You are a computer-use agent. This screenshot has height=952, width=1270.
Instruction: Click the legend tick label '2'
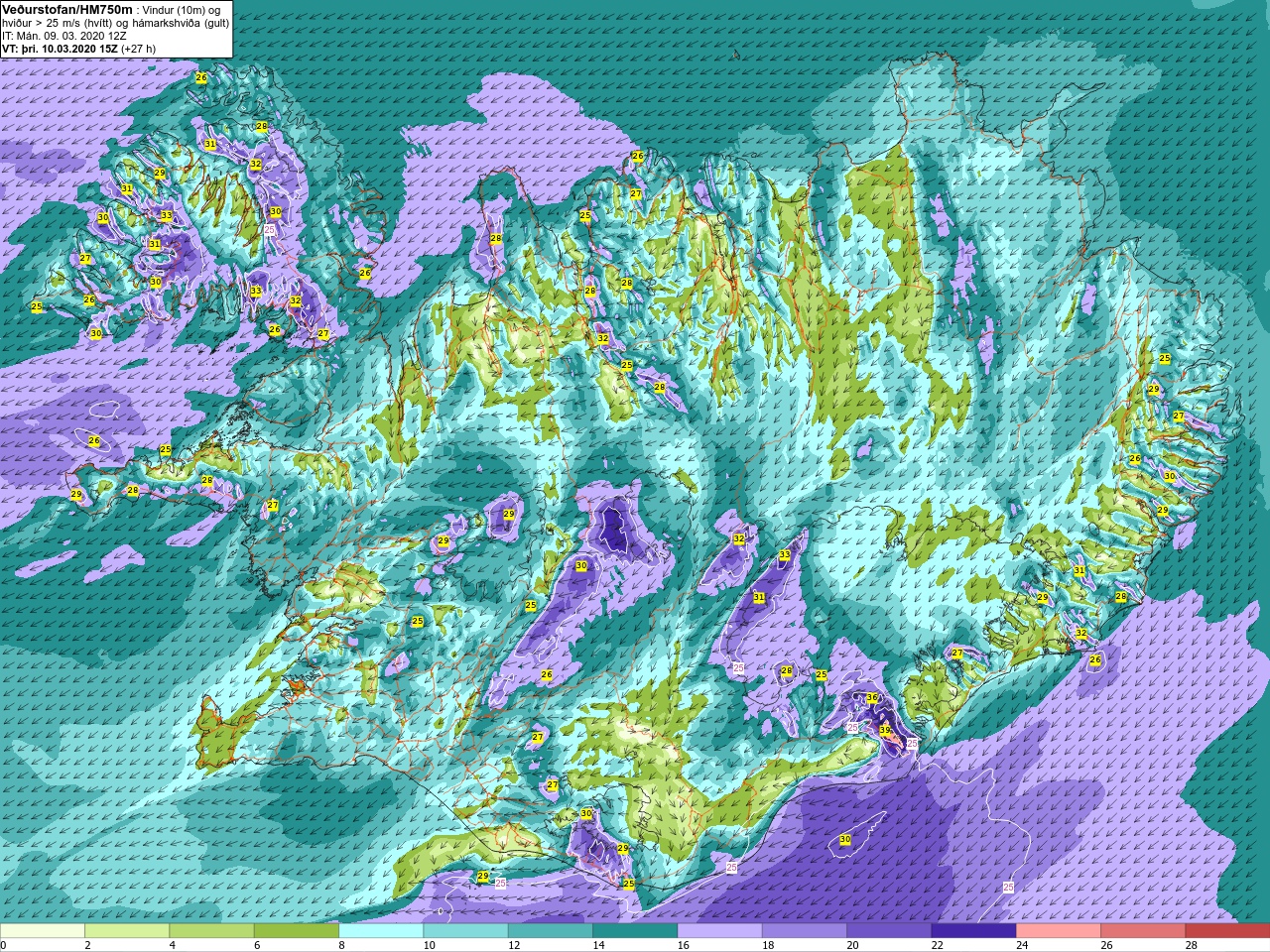coord(87,945)
